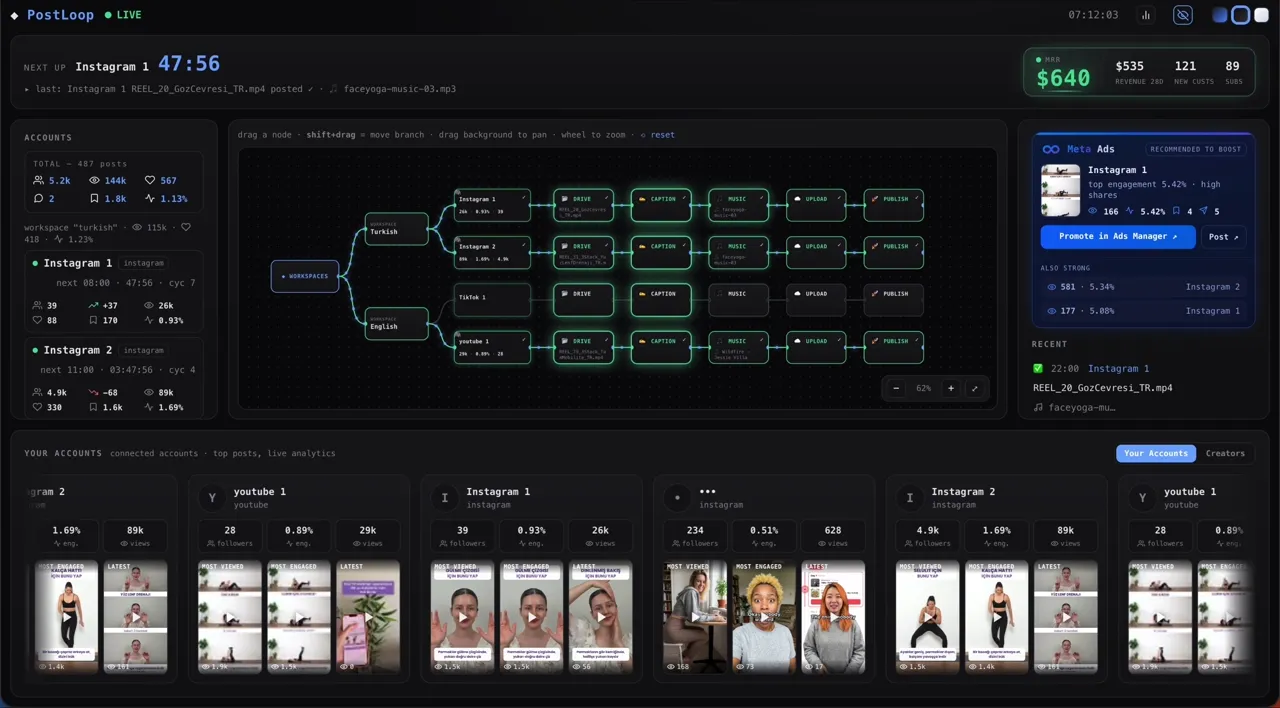
Task: Click rocket icon on Instagram 1 row's PUBLISH node
Action: [x=874, y=199]
